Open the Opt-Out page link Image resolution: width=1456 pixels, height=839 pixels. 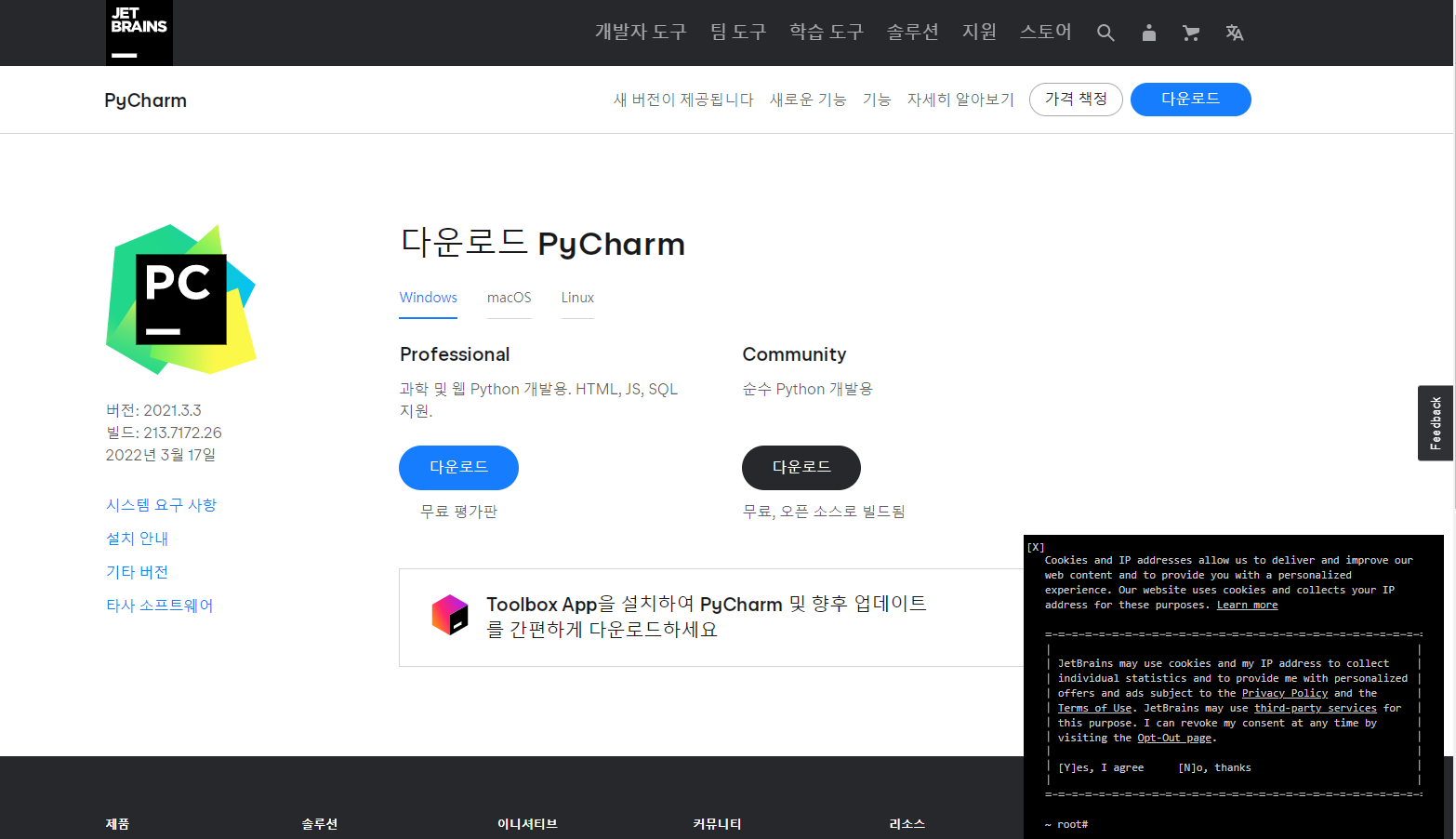(x=1174, y=739)
